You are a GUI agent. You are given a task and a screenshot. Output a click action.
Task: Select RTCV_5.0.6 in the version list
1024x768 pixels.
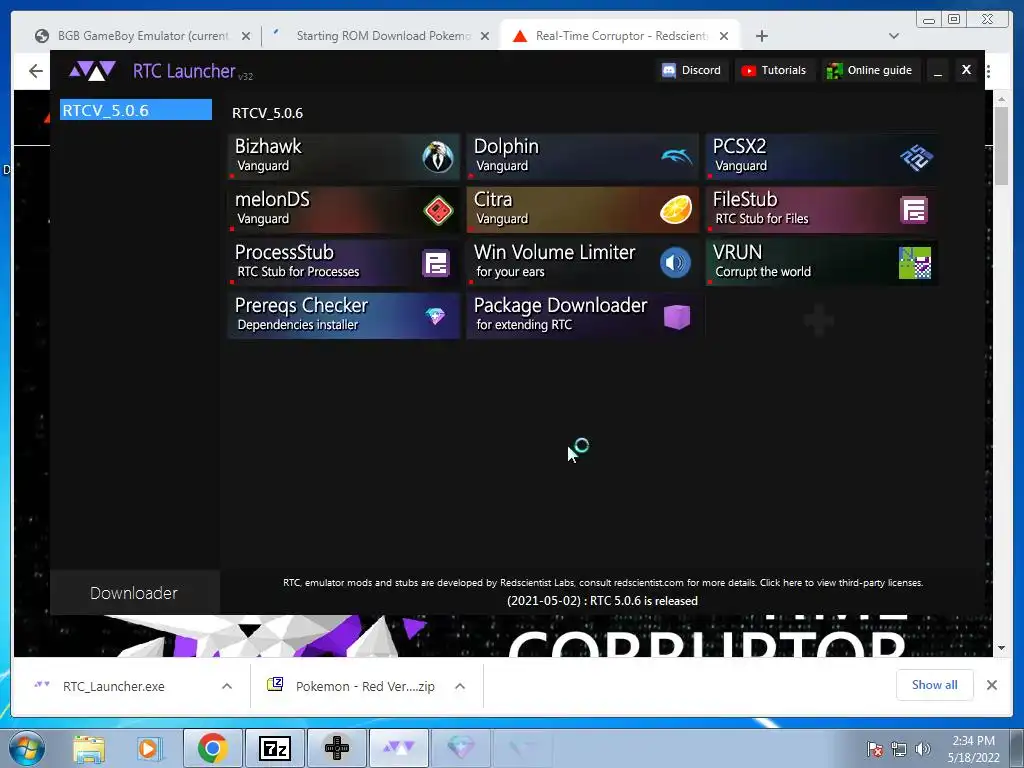pyautogui.click(x=136, y=110)
